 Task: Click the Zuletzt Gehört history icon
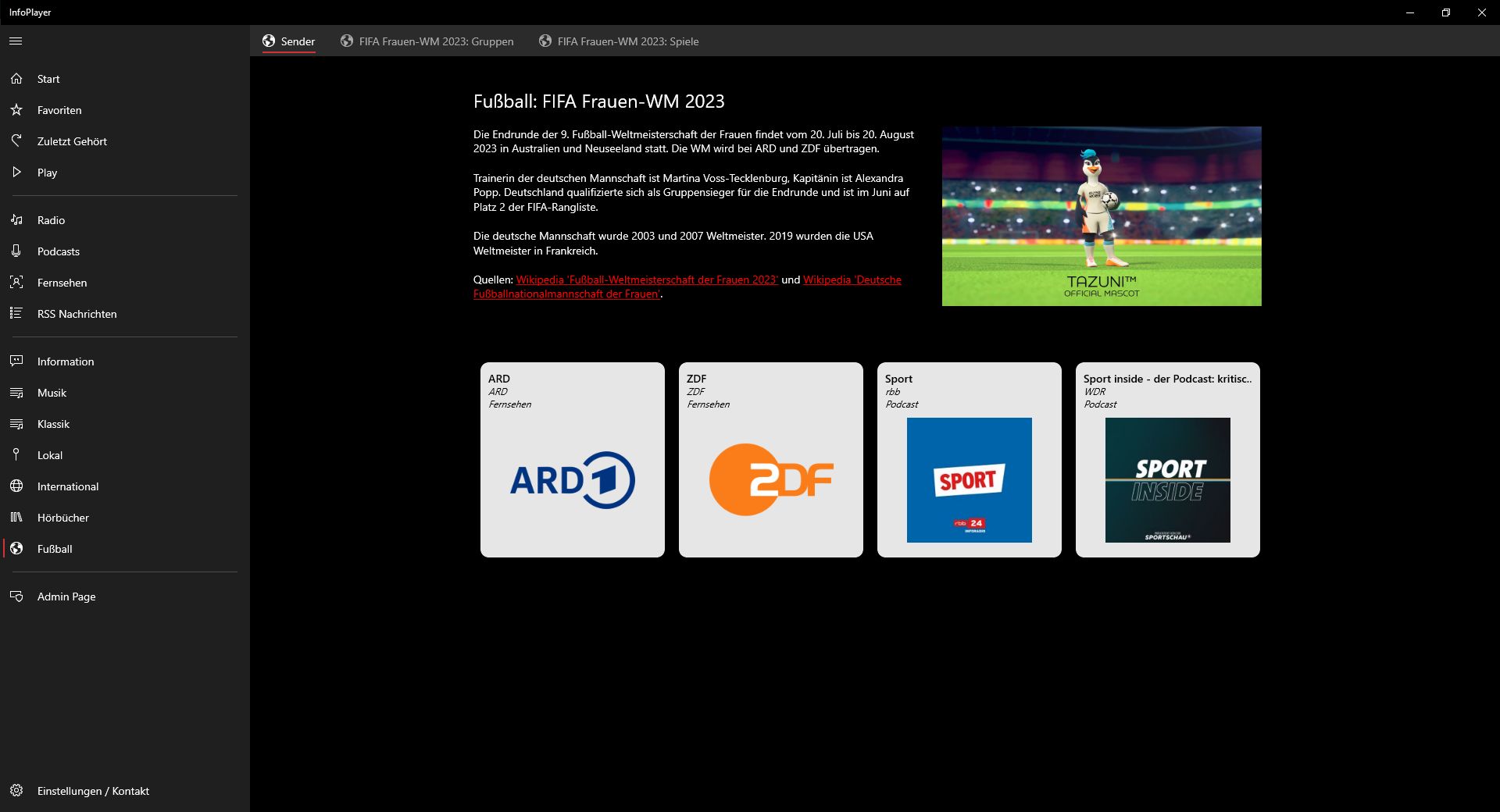click(x=16, y=141)
